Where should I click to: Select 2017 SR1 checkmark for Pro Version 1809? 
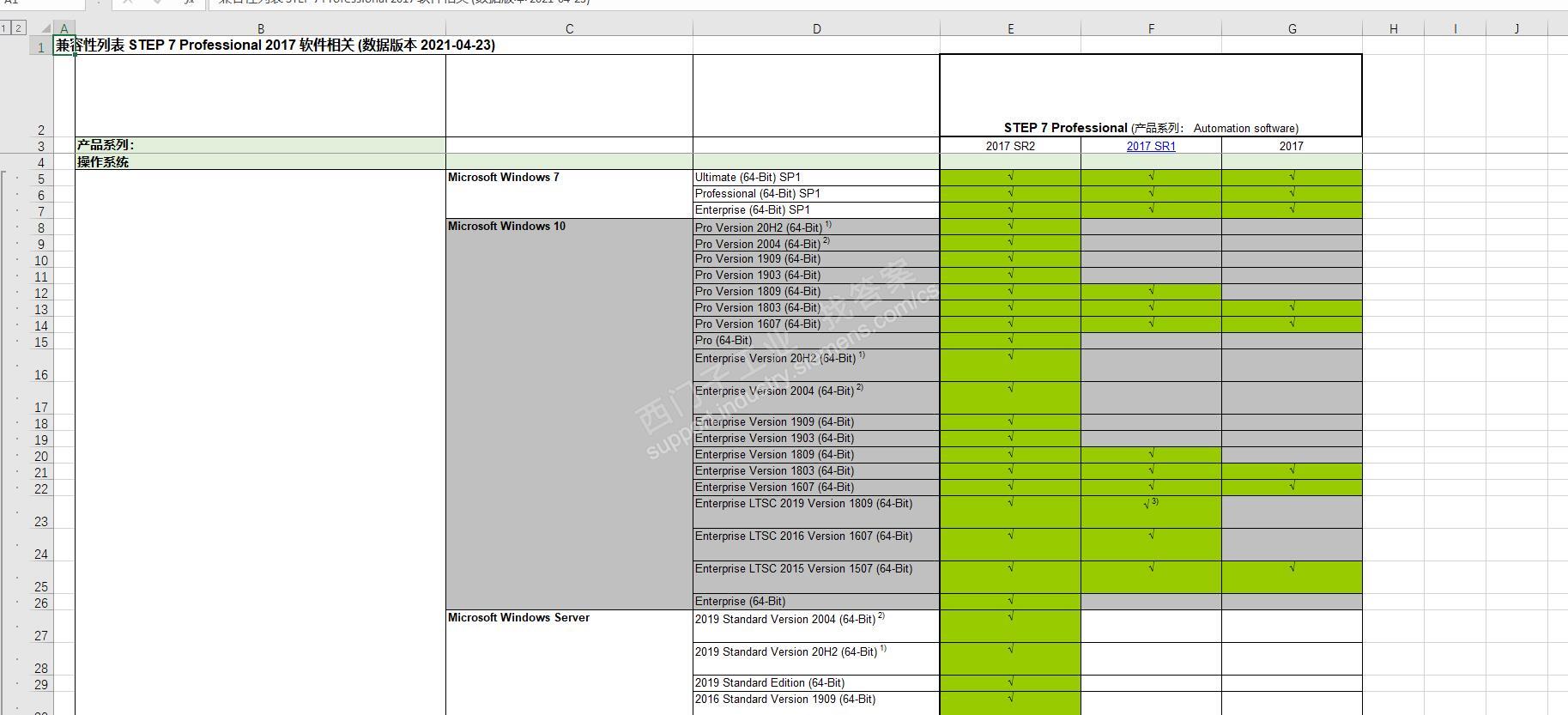tap(1151, 292)
